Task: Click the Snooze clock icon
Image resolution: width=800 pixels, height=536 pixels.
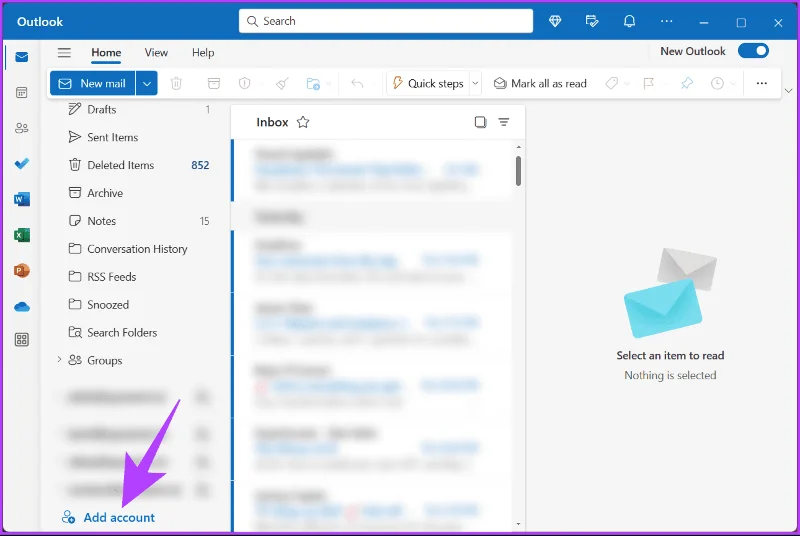Action: tap(717, 83)
